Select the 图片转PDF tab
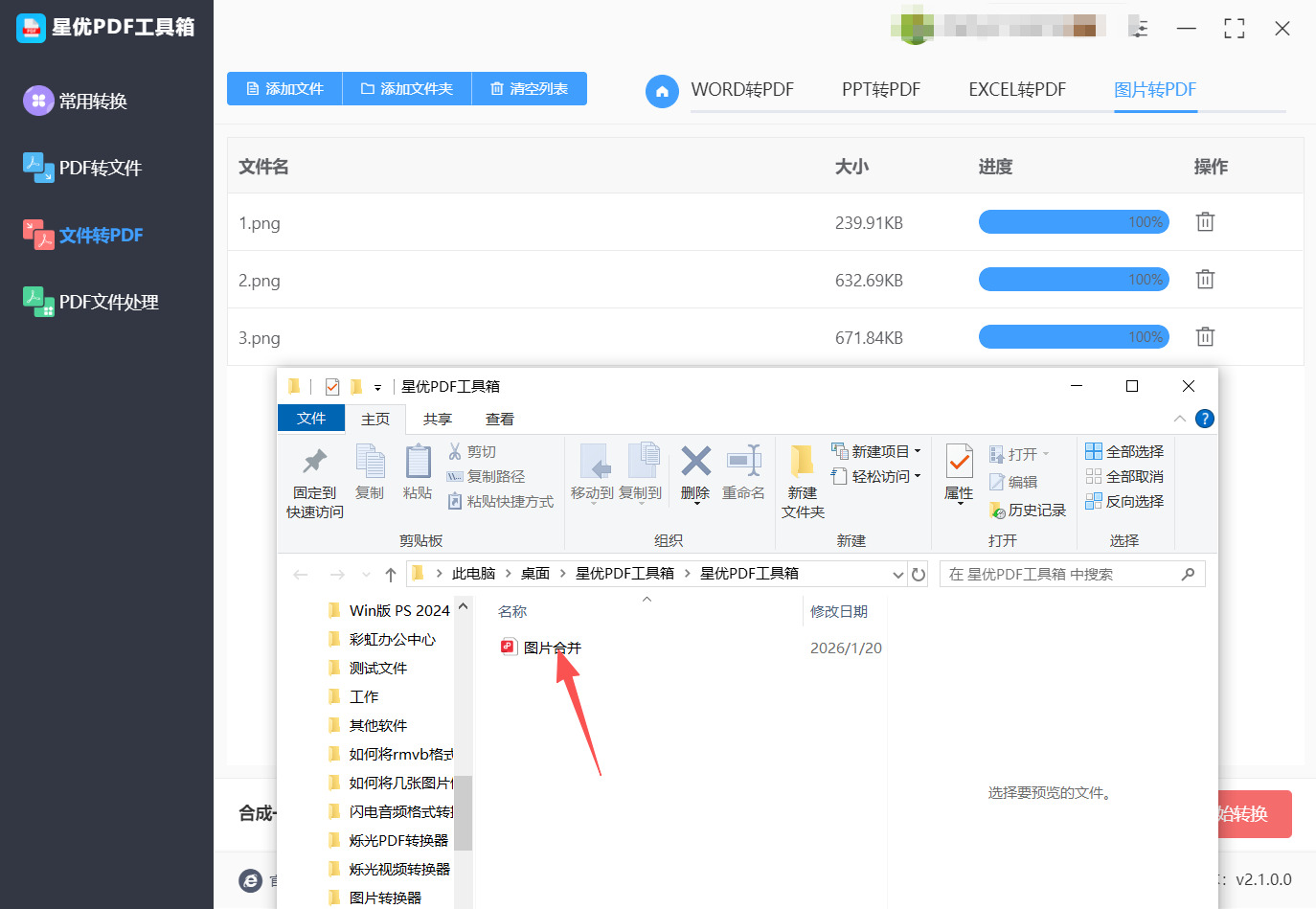Screen dimensions: 1316x909 pyautogui.click(x=1155, y=90)
